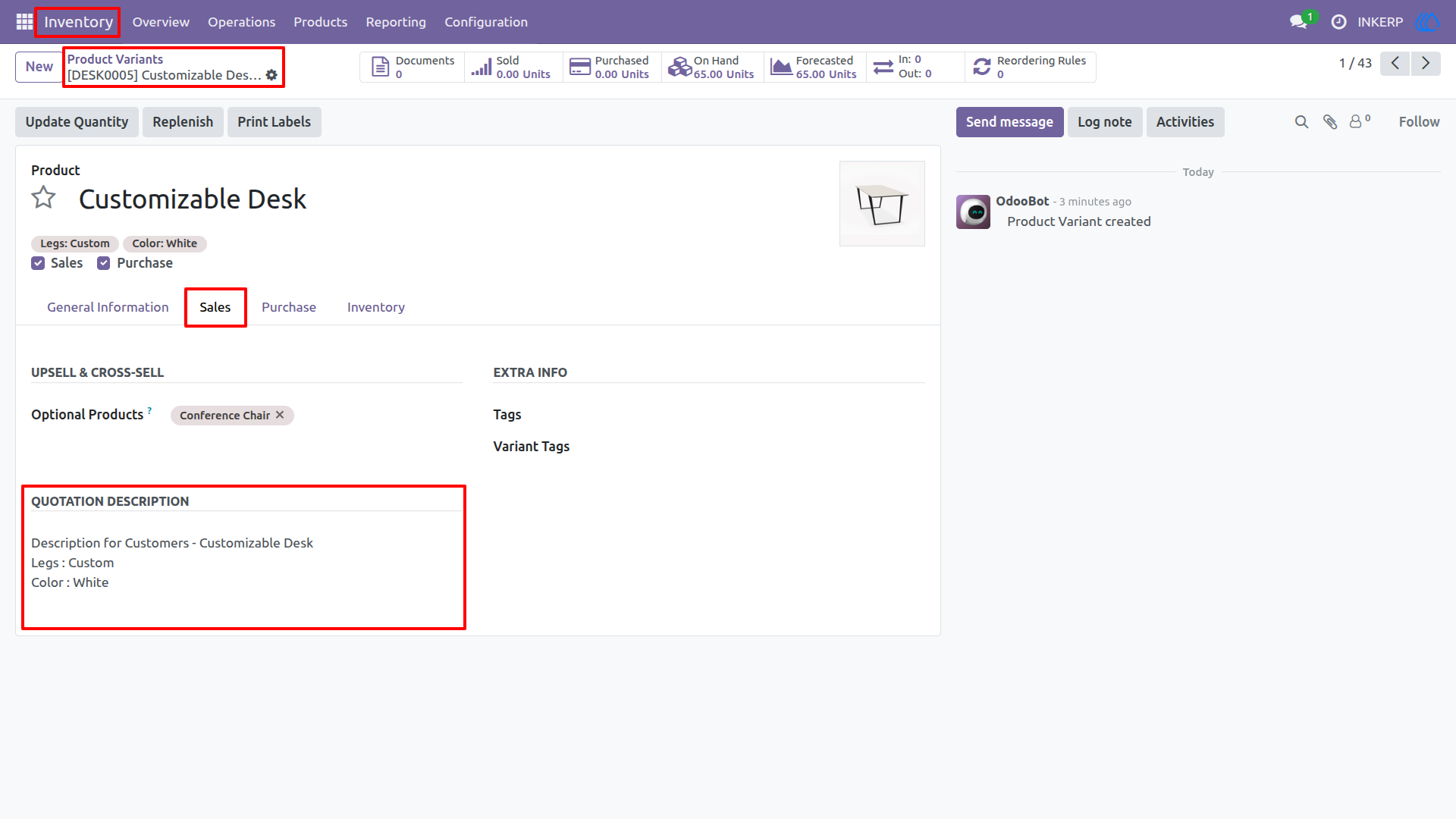The image size is (1456, 819).
Task: Open the Reporting menu
Action: 396,22
